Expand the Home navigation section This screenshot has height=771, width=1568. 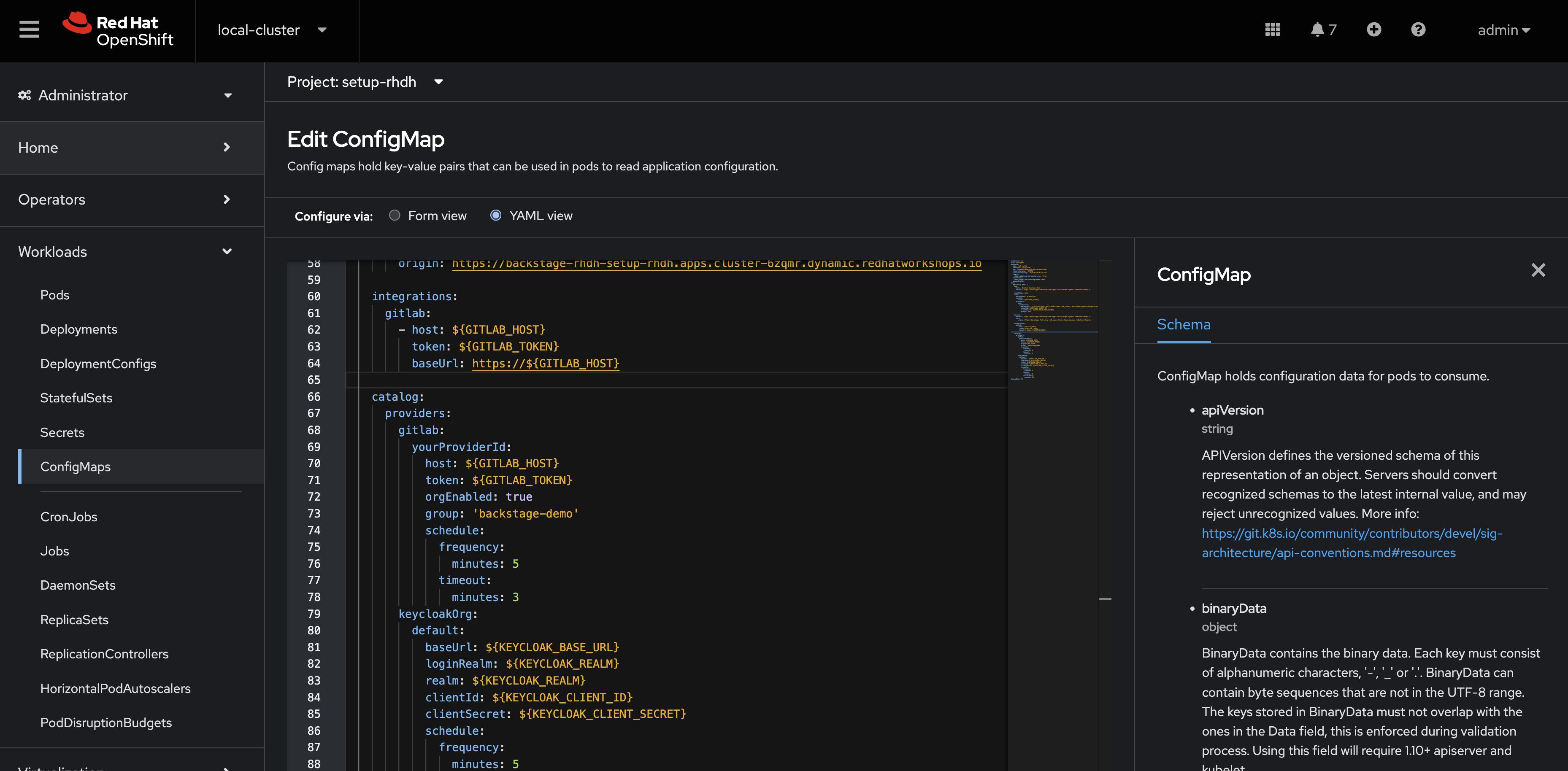132,148
